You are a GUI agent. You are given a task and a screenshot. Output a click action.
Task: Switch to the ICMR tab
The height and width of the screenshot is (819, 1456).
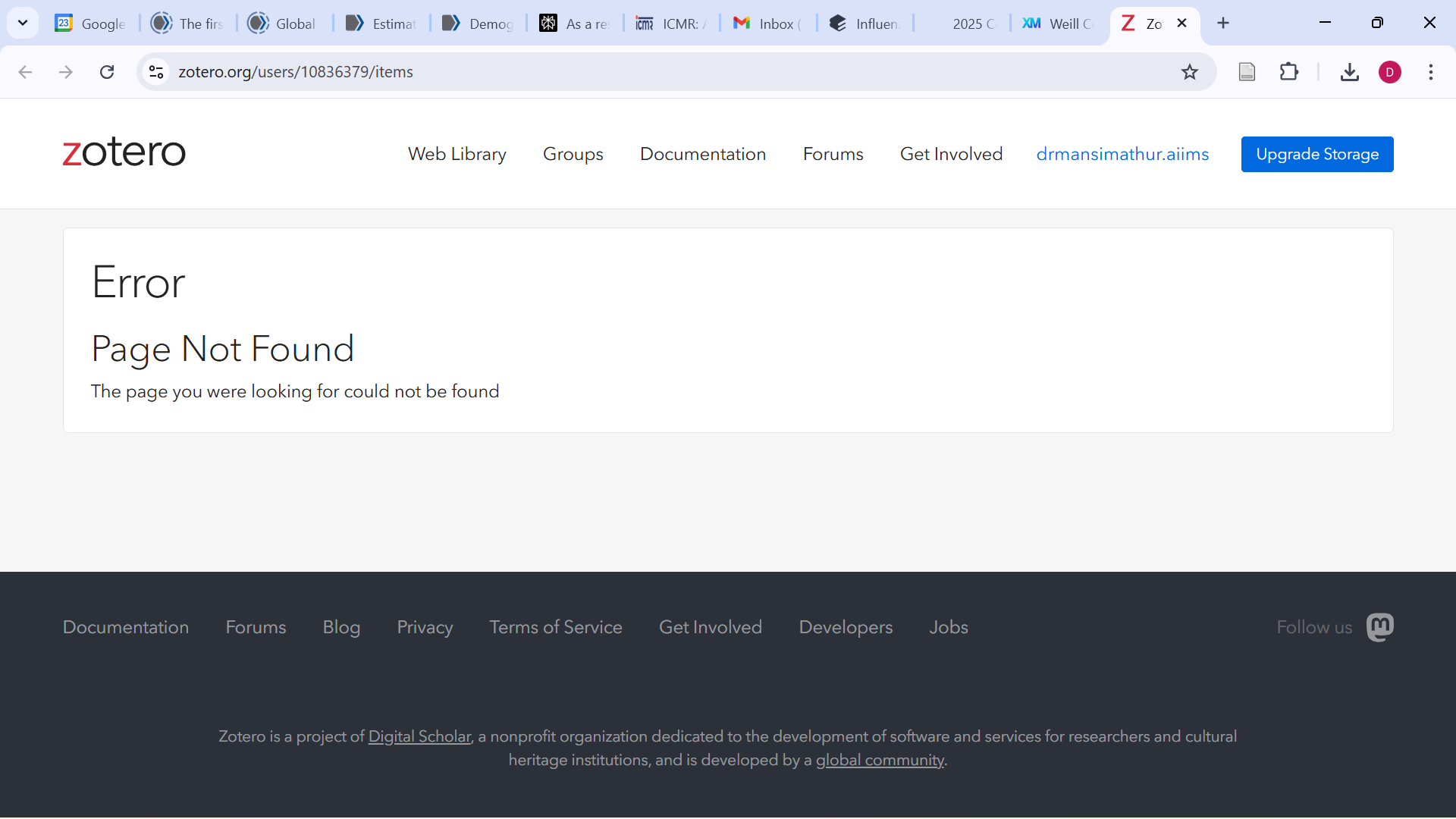click(670, 24)
